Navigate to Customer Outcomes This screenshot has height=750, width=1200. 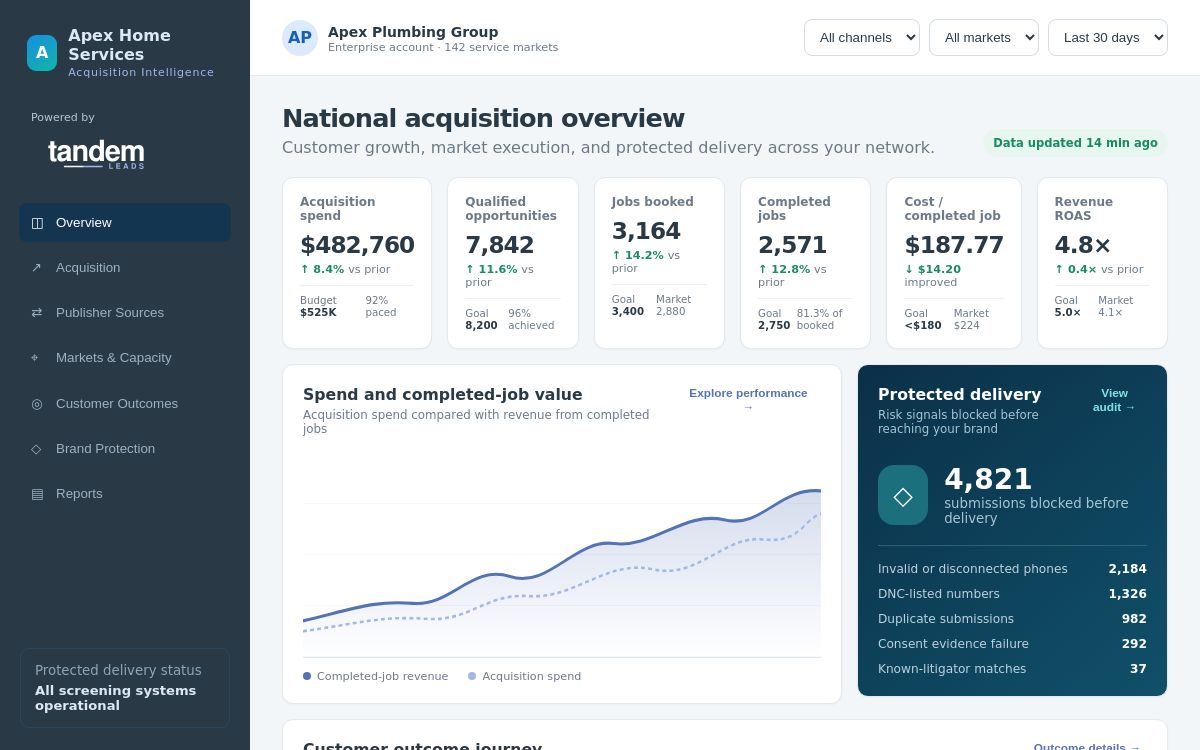[125, 403]
